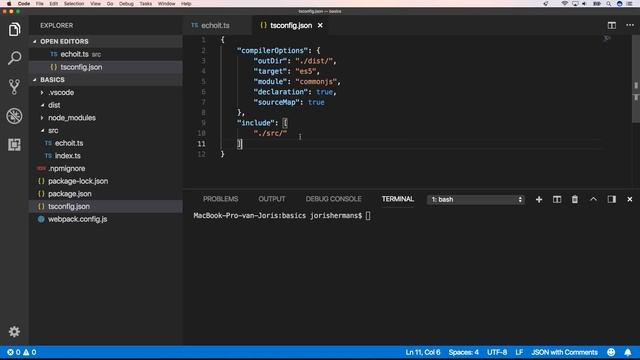Place cursor on the "sourceMap" line
Image resolution: width=640 pixels, height=360 pixels.
(289, 102)
